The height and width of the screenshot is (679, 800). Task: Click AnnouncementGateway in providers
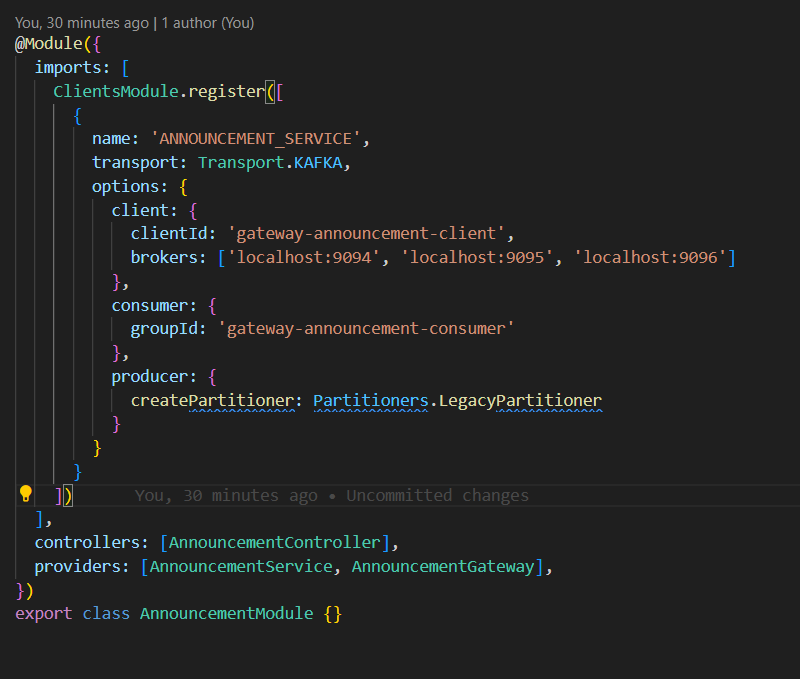pyautogui.click(x=443, y=566)
